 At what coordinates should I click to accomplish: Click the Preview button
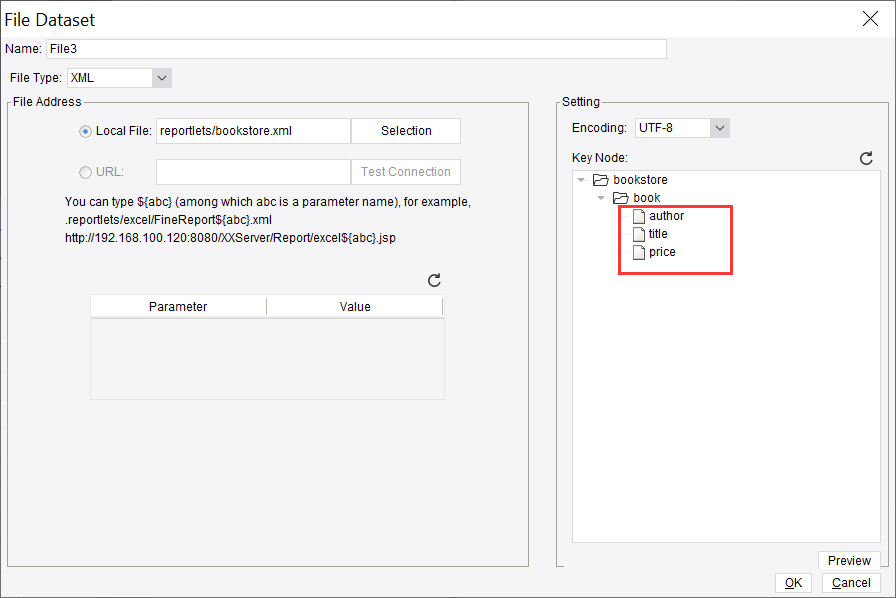(x=849, y=561)
